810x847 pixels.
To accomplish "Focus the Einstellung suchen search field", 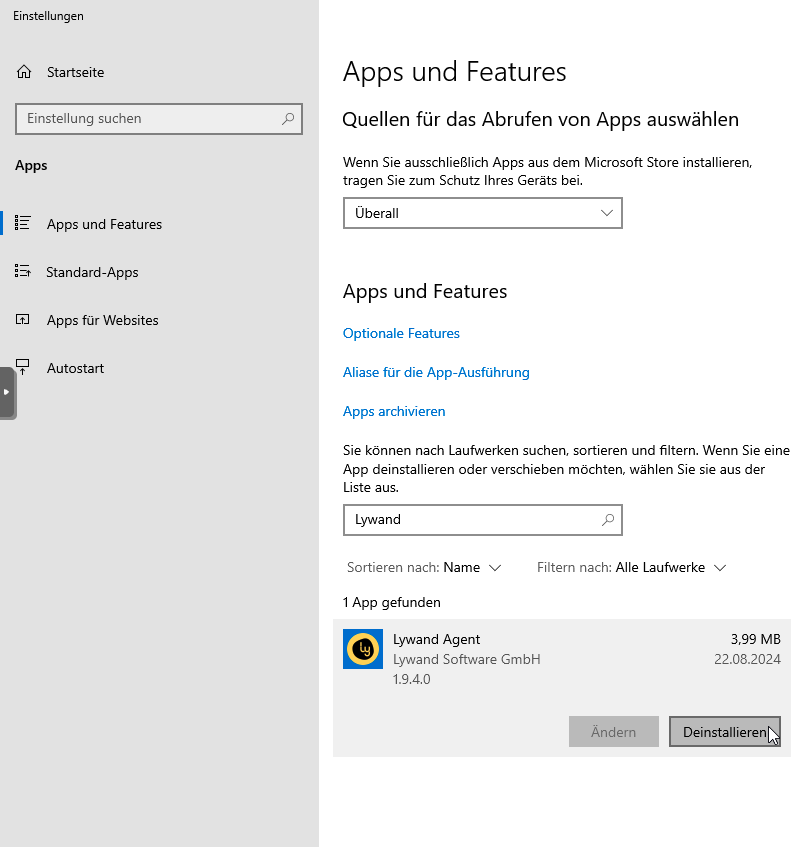I will [x=159, y=119].
